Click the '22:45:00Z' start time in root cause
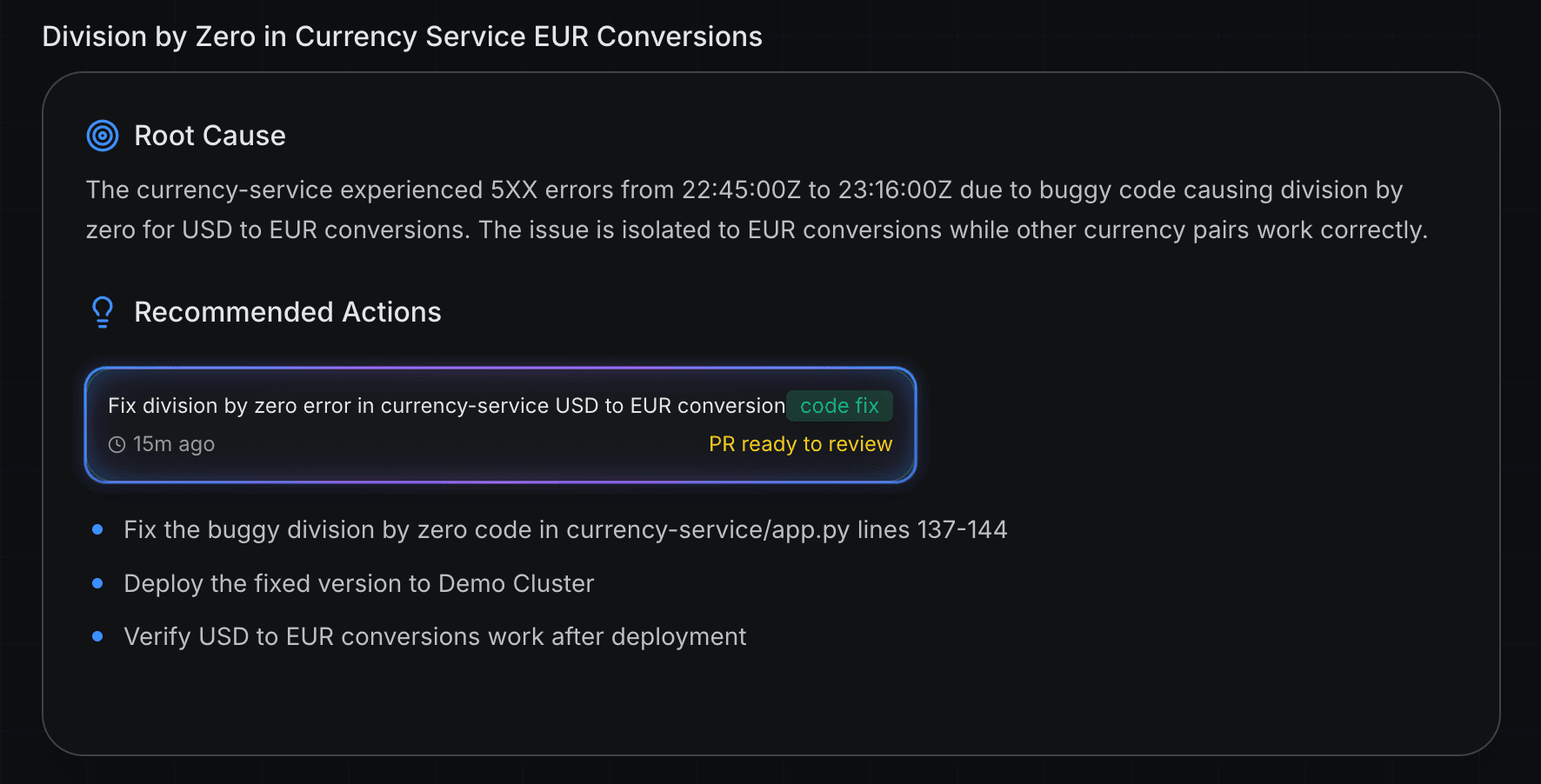The image size is (1541, 784). click(740, 189)
